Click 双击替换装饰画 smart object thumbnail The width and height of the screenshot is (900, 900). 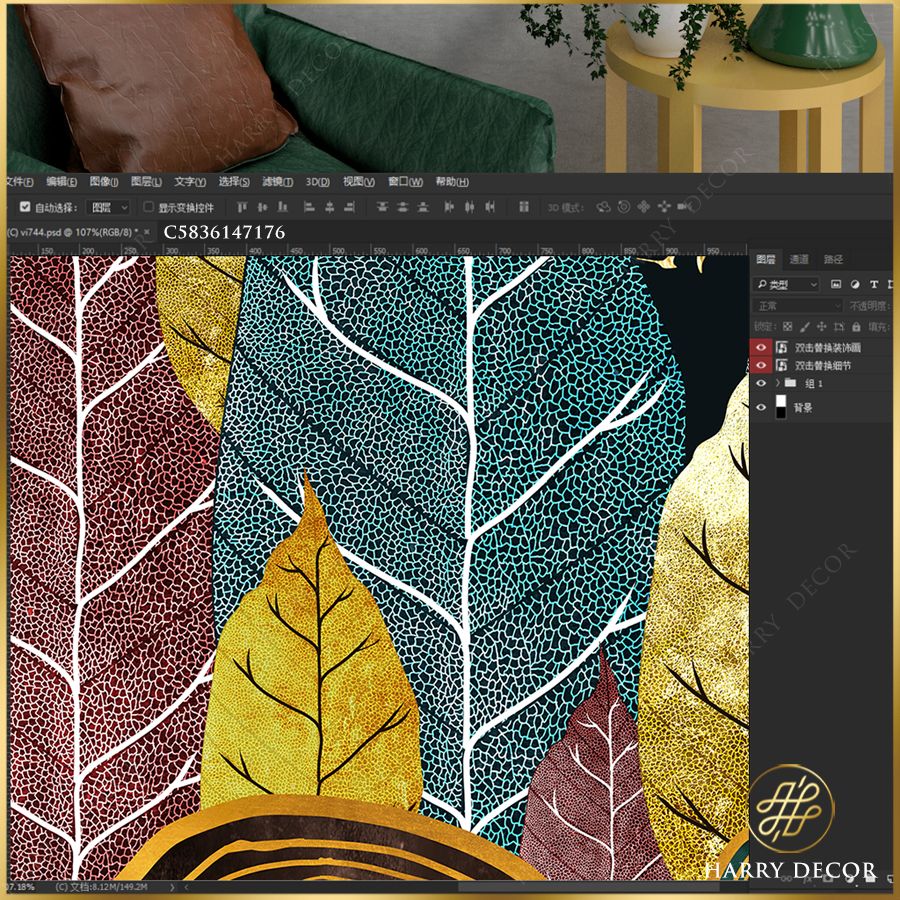pyautogui.click(x=781, y=347)
